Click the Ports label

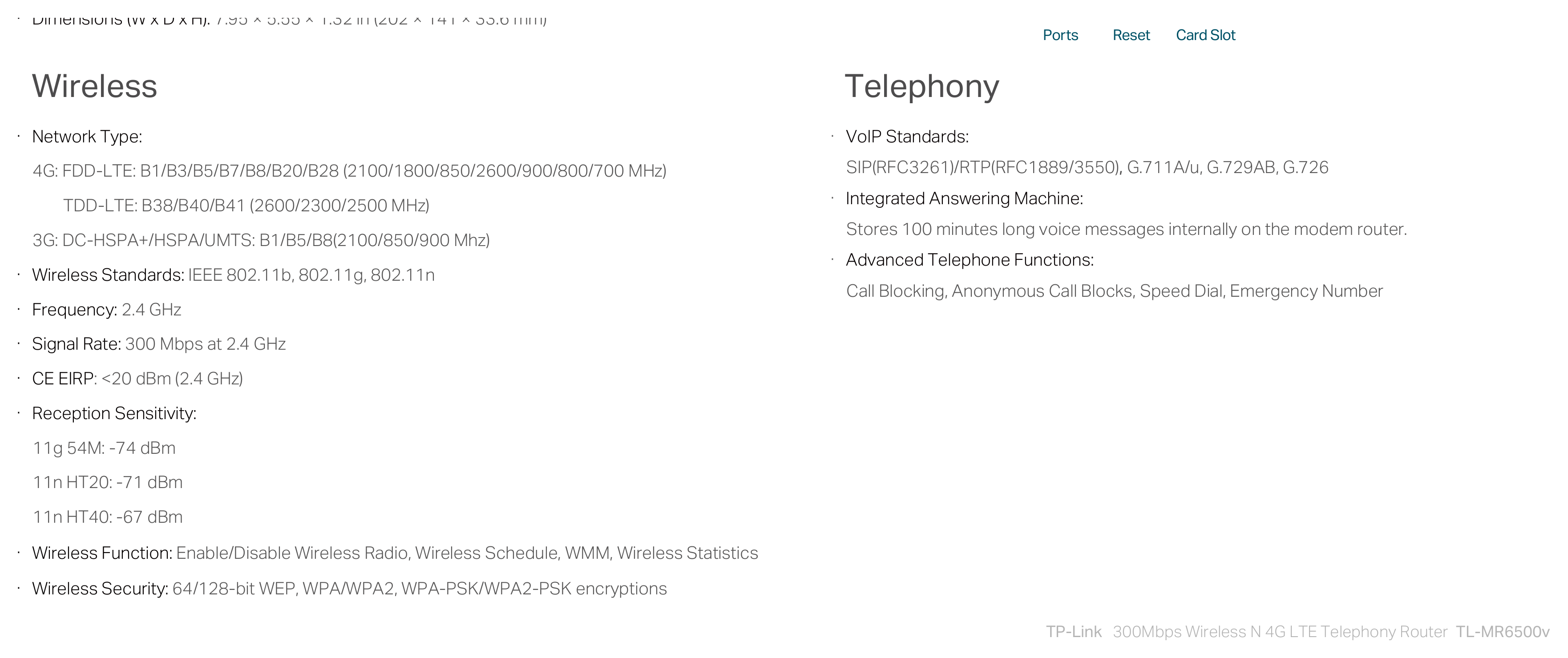tap(1060, 35)
